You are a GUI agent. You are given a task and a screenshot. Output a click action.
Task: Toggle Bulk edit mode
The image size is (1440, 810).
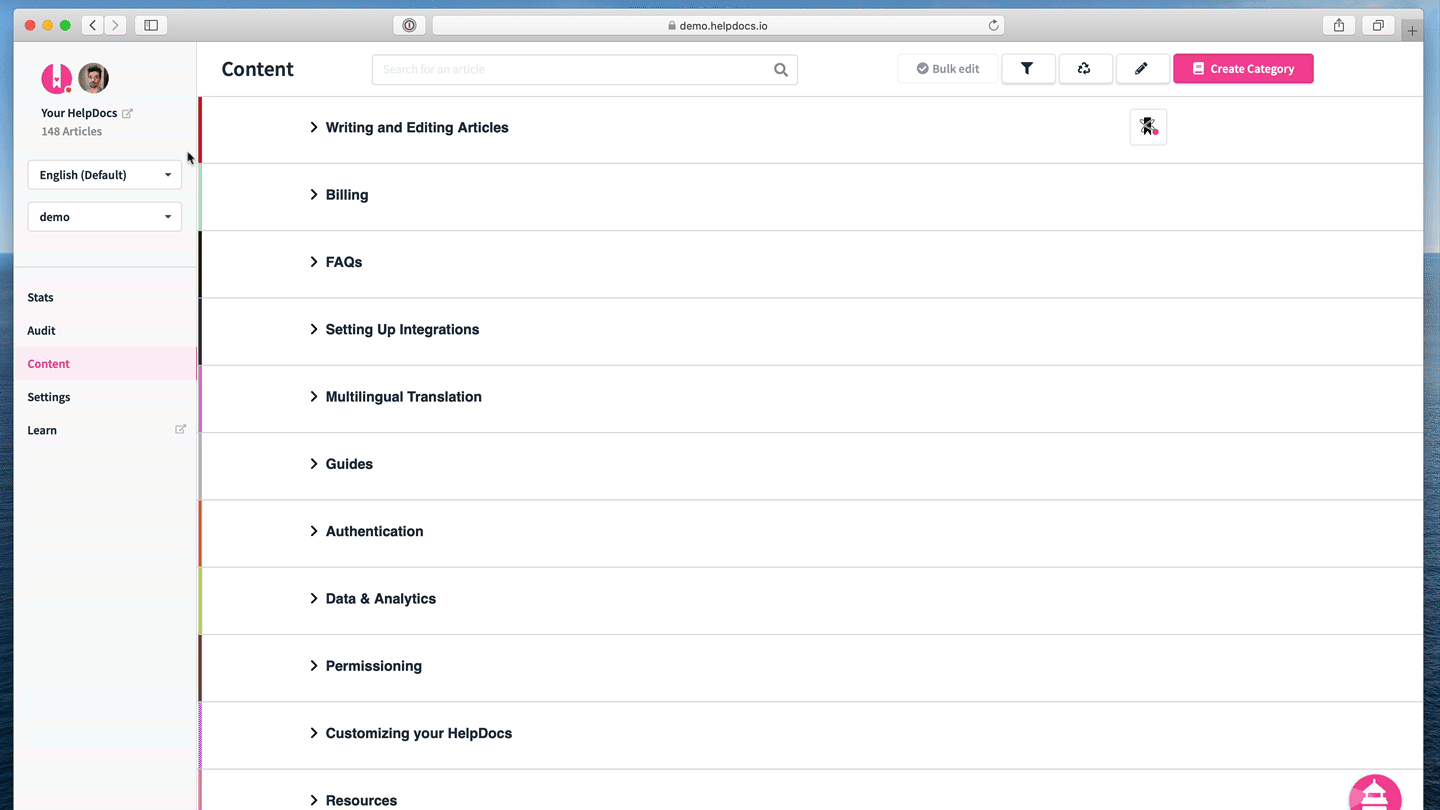pos(948,69)
